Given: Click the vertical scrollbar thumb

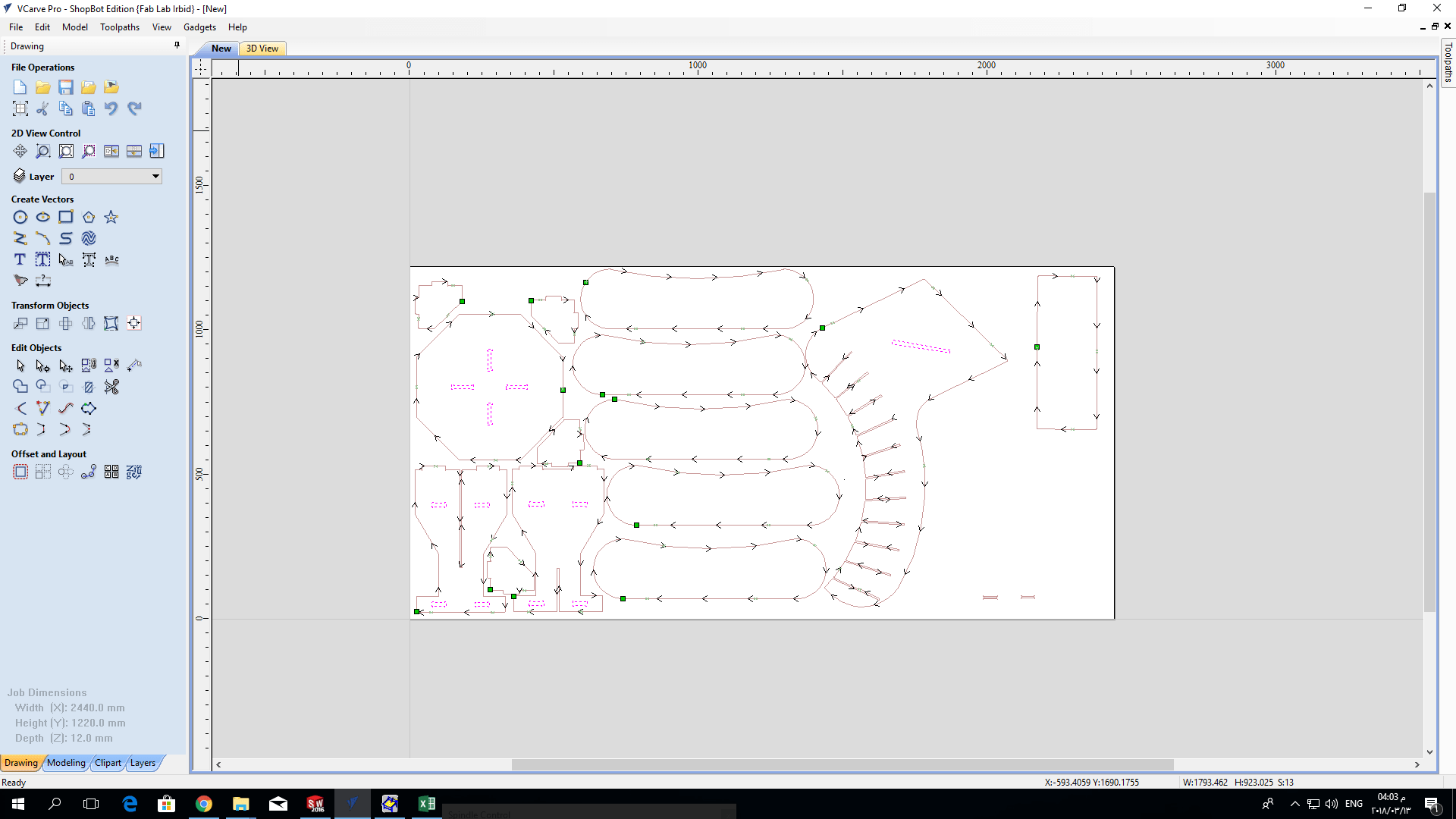Looking at the screenshot, I should coord(1429,402).
